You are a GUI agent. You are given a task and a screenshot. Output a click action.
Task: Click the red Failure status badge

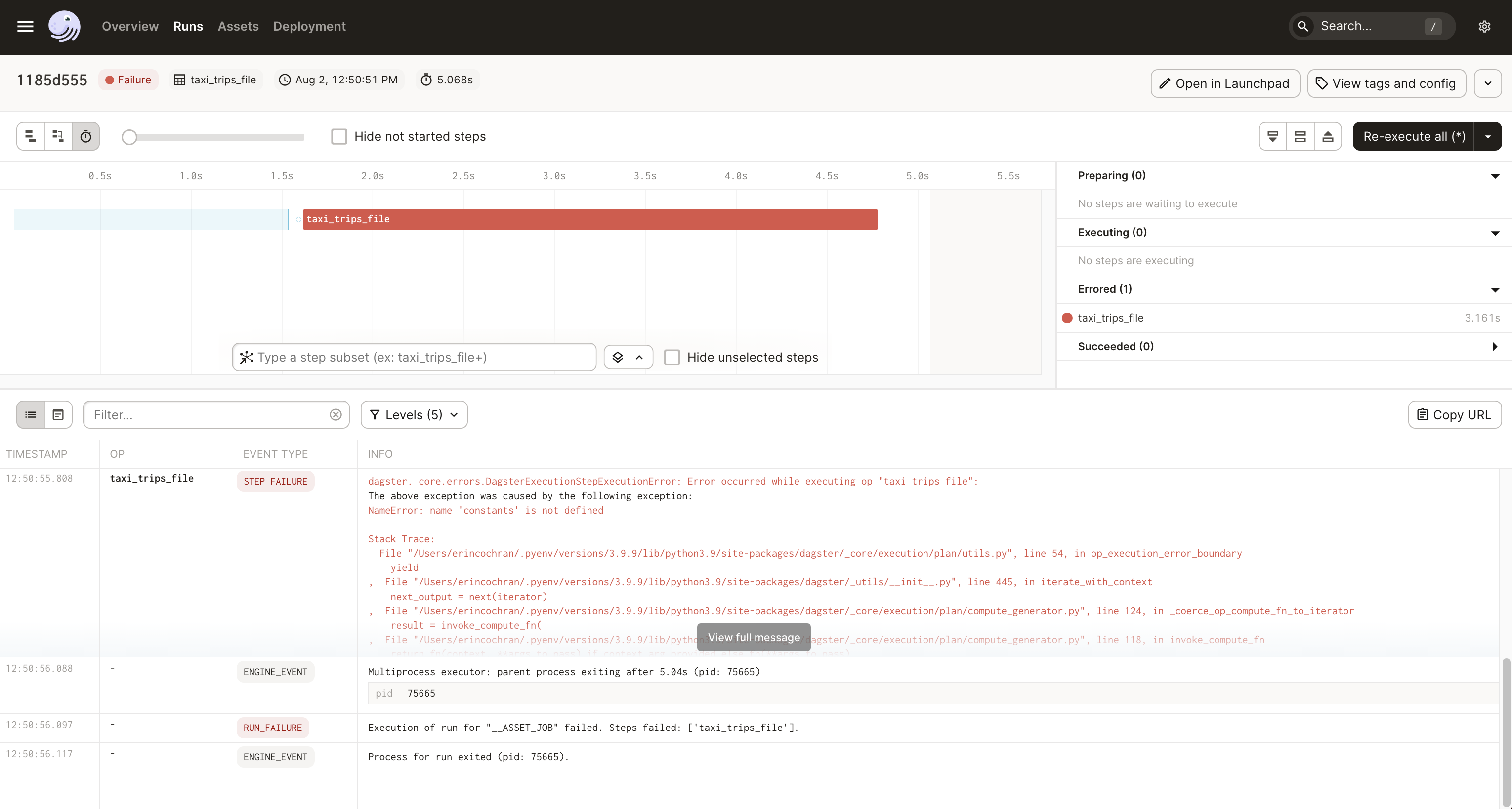tap(128, 80)
